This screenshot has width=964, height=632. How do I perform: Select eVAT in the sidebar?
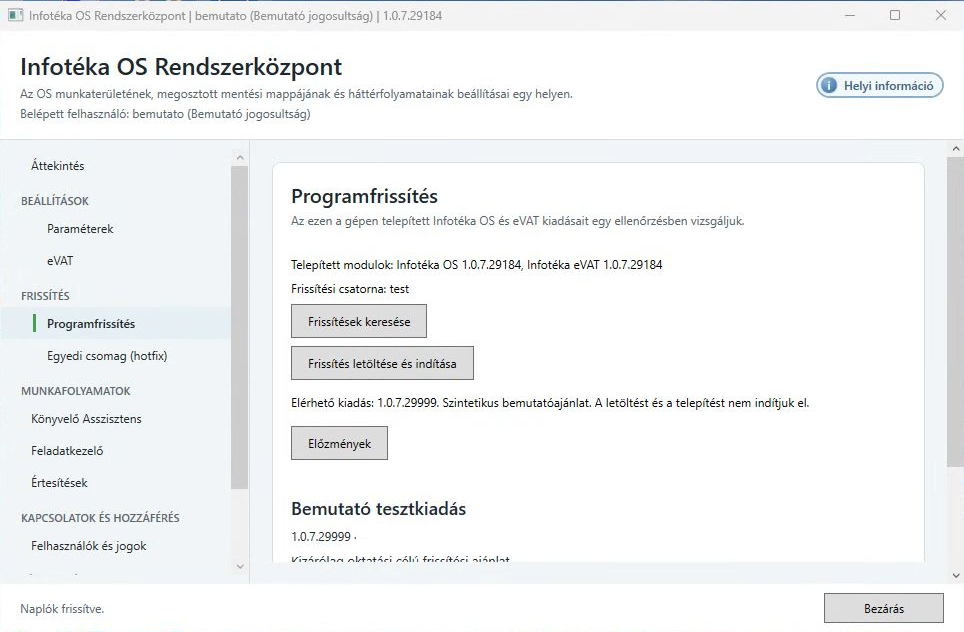60,261
